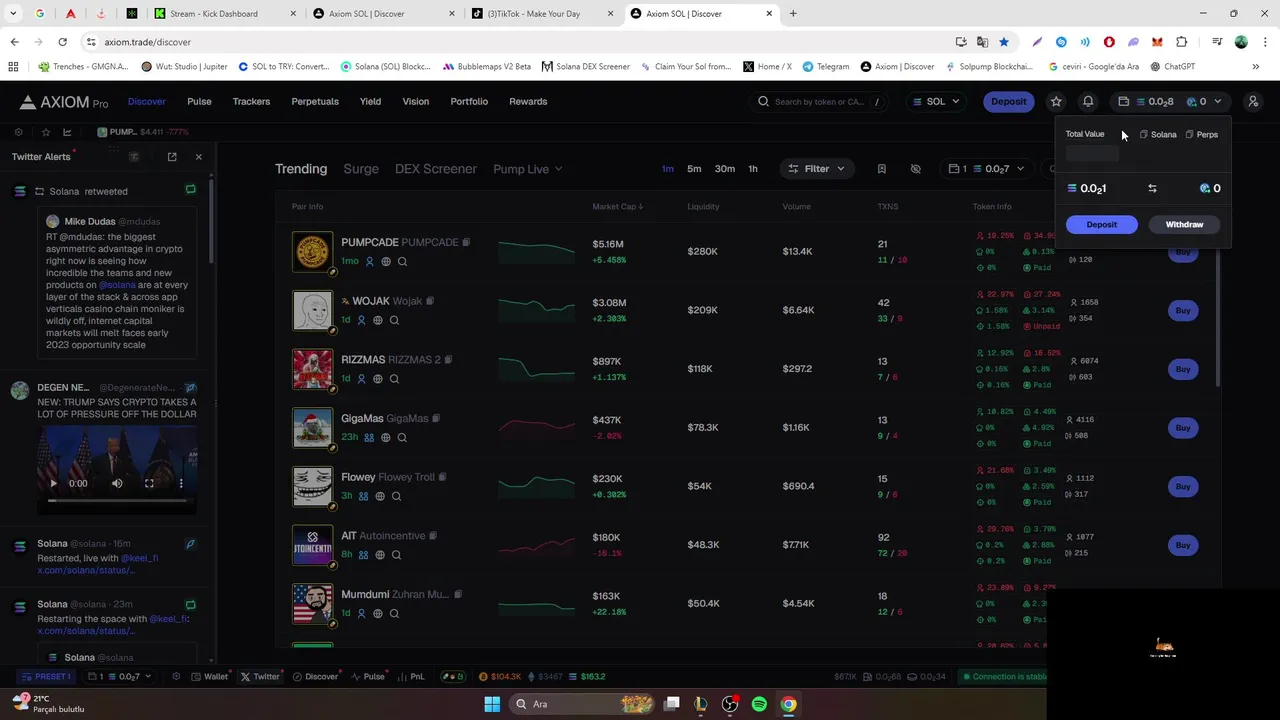Switch to the DEX Screener tab

[436, 169]
